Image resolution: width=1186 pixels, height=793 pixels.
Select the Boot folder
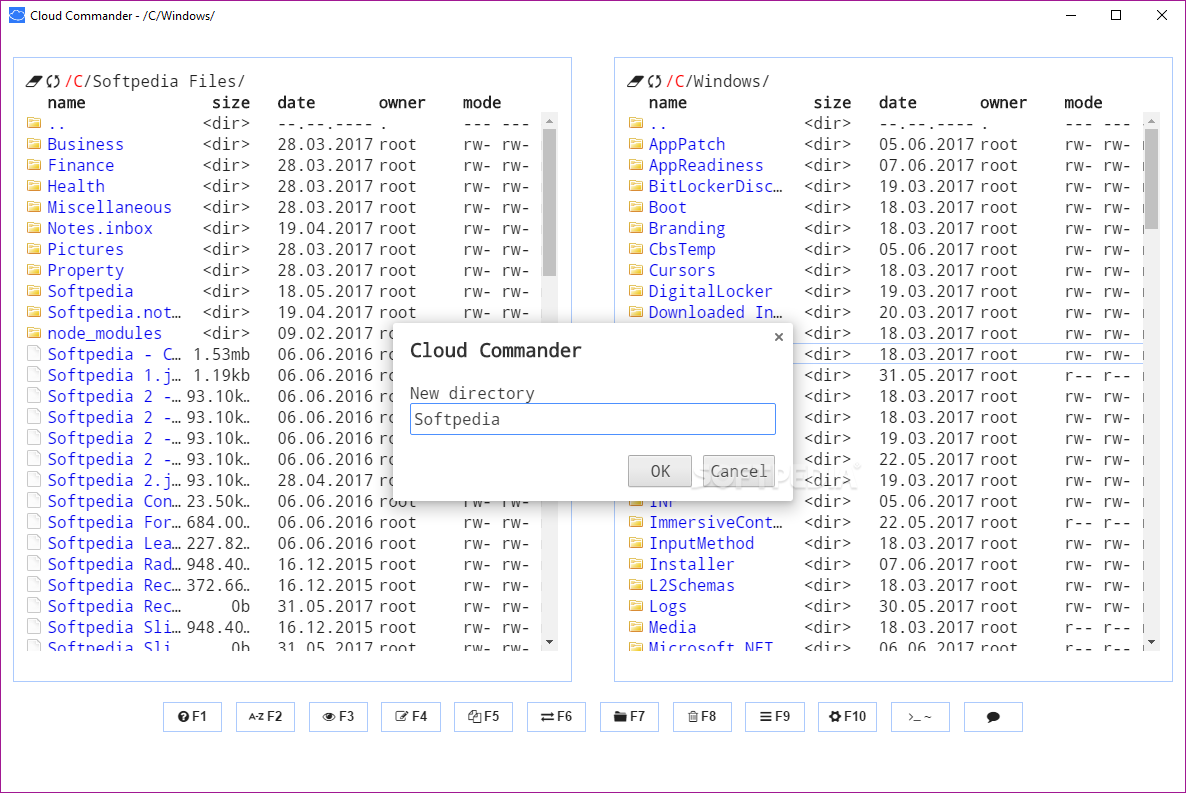point(667,207)
